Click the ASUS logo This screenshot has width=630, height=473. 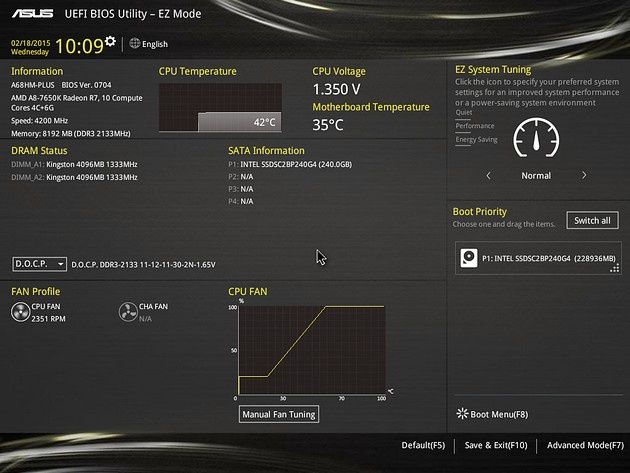click(33, 14)
